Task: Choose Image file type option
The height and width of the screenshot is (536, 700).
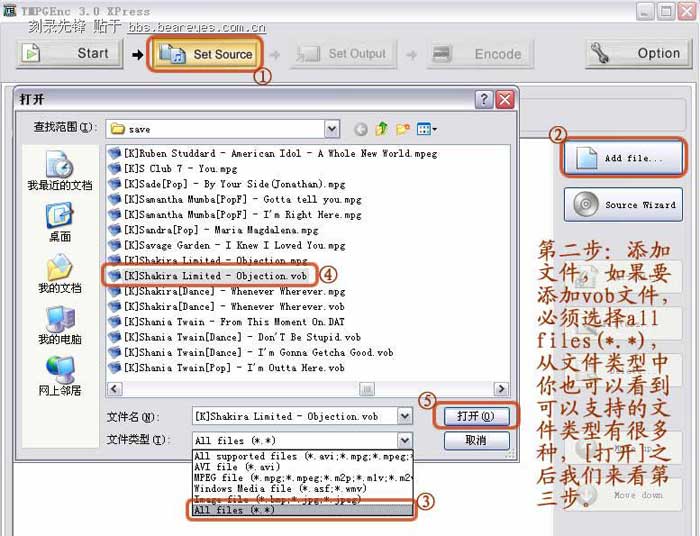Action: [x=303, y=499]
